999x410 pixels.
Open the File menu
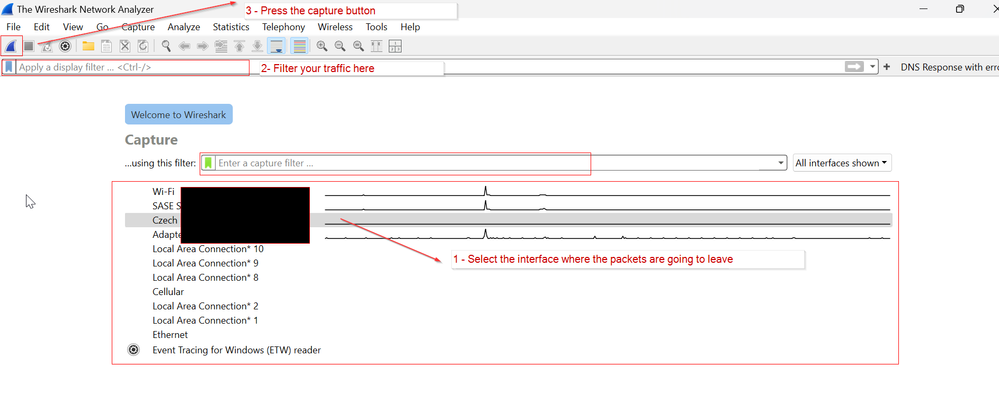13,27
